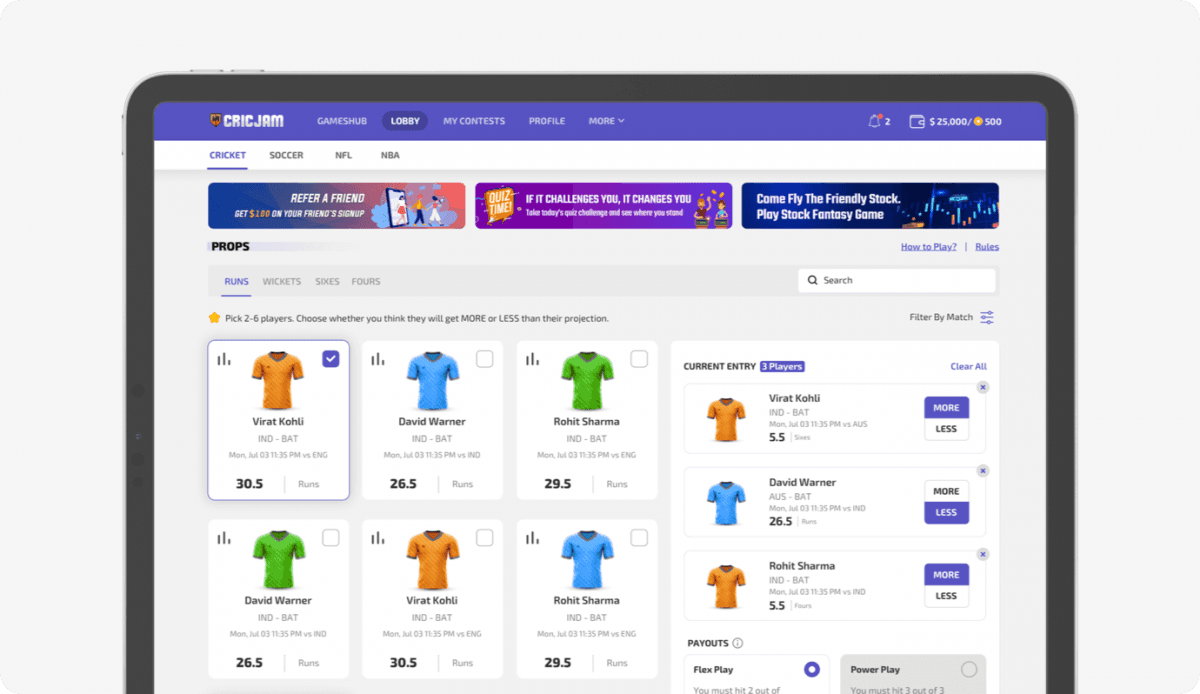Click the gold coin balance icon
The width and height of the screenshot is (1200, 694).
978,122
